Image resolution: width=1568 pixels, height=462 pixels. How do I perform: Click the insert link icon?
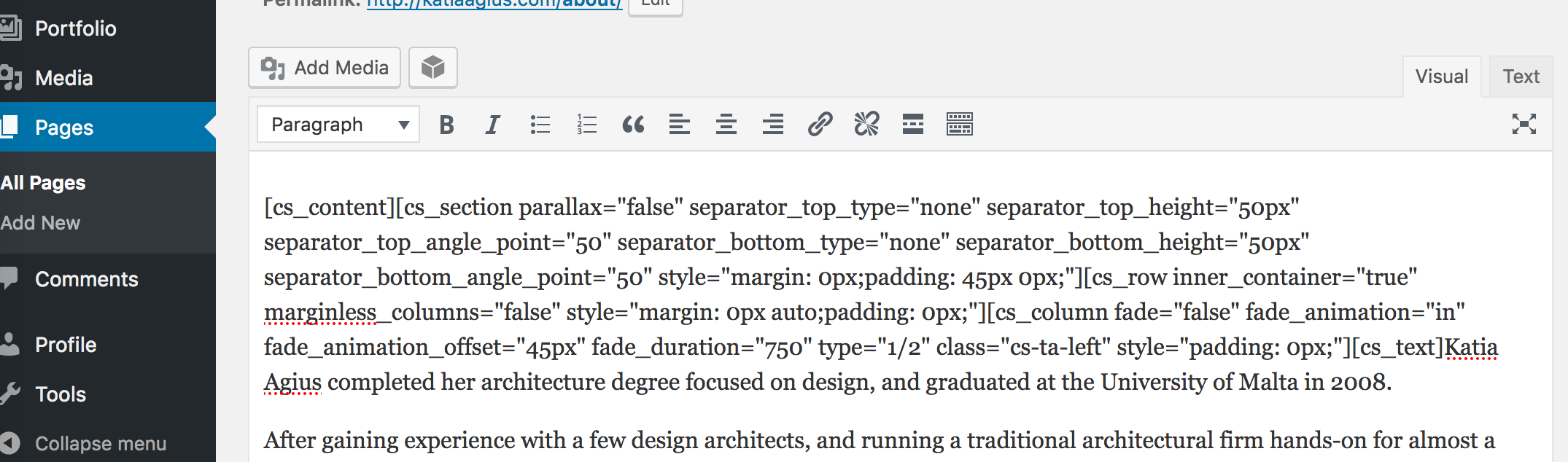coord(820,125)
